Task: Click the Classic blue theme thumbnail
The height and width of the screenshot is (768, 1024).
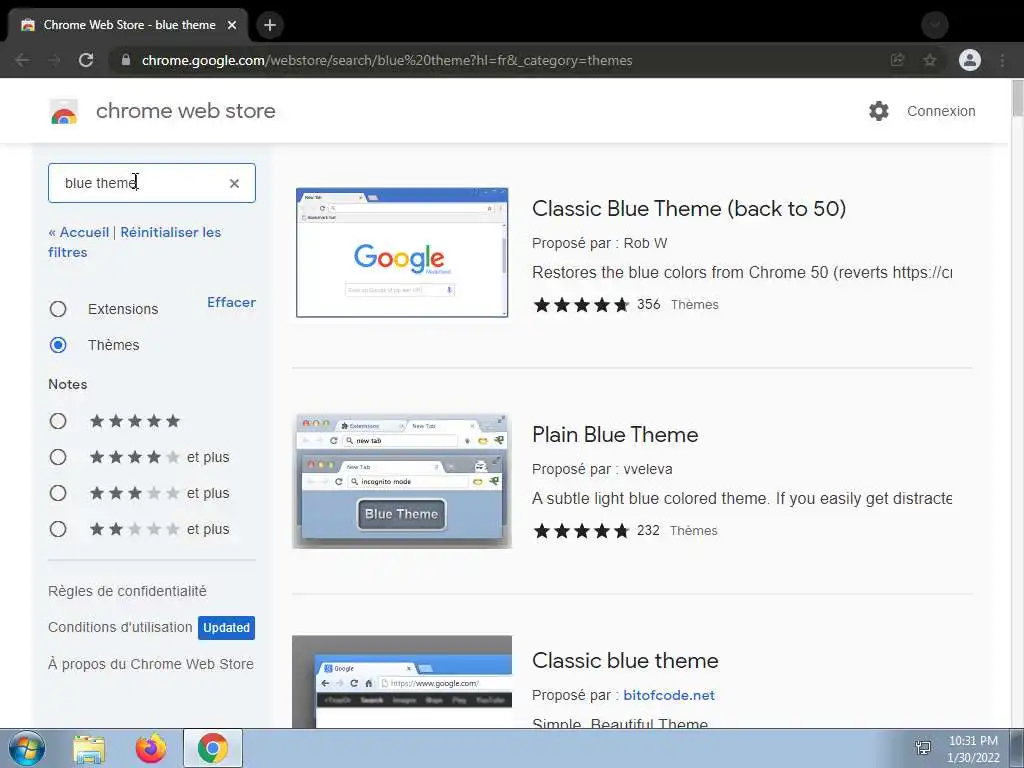Action: [x=402, y=682]
